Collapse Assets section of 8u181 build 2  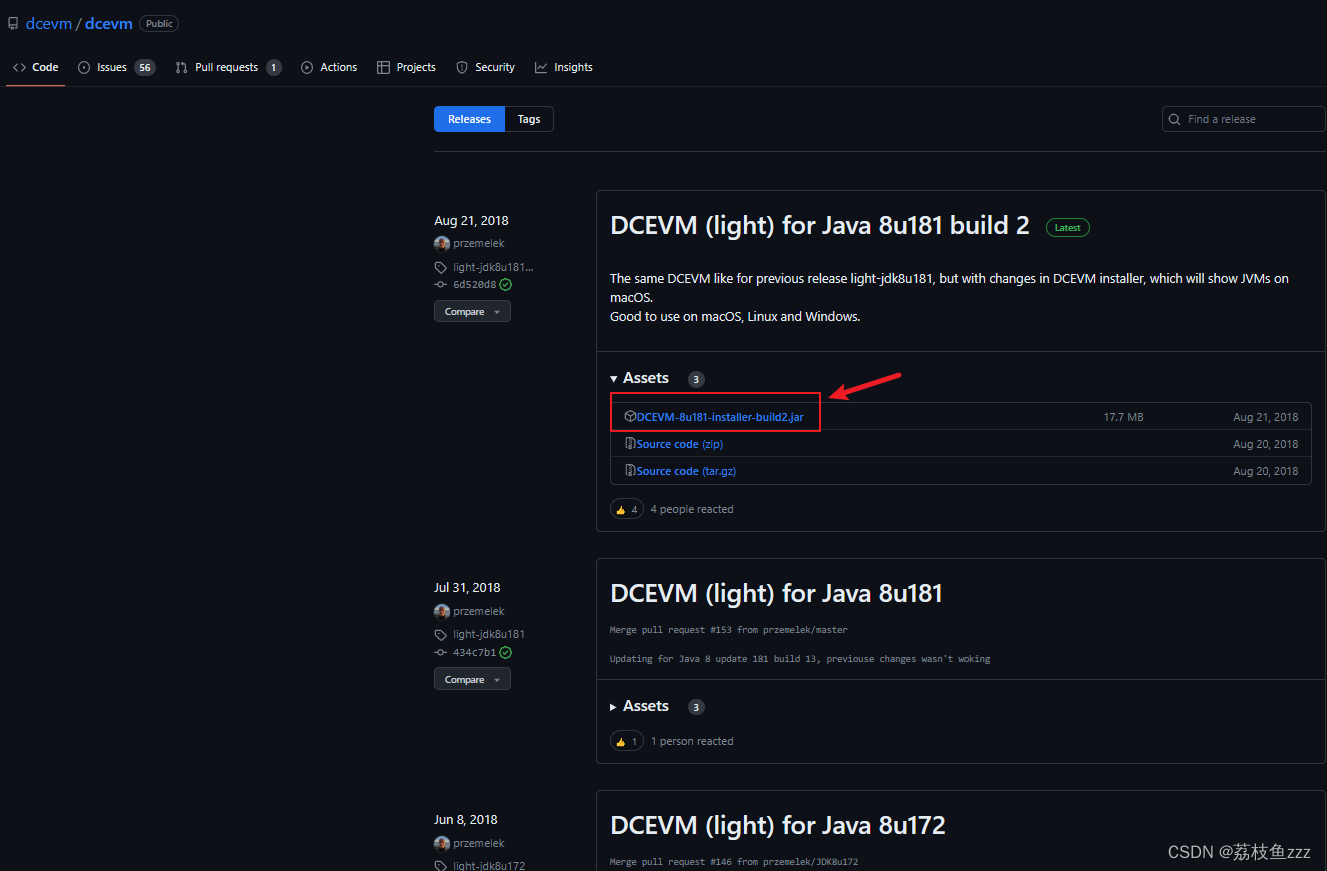[x=639, y=378]
